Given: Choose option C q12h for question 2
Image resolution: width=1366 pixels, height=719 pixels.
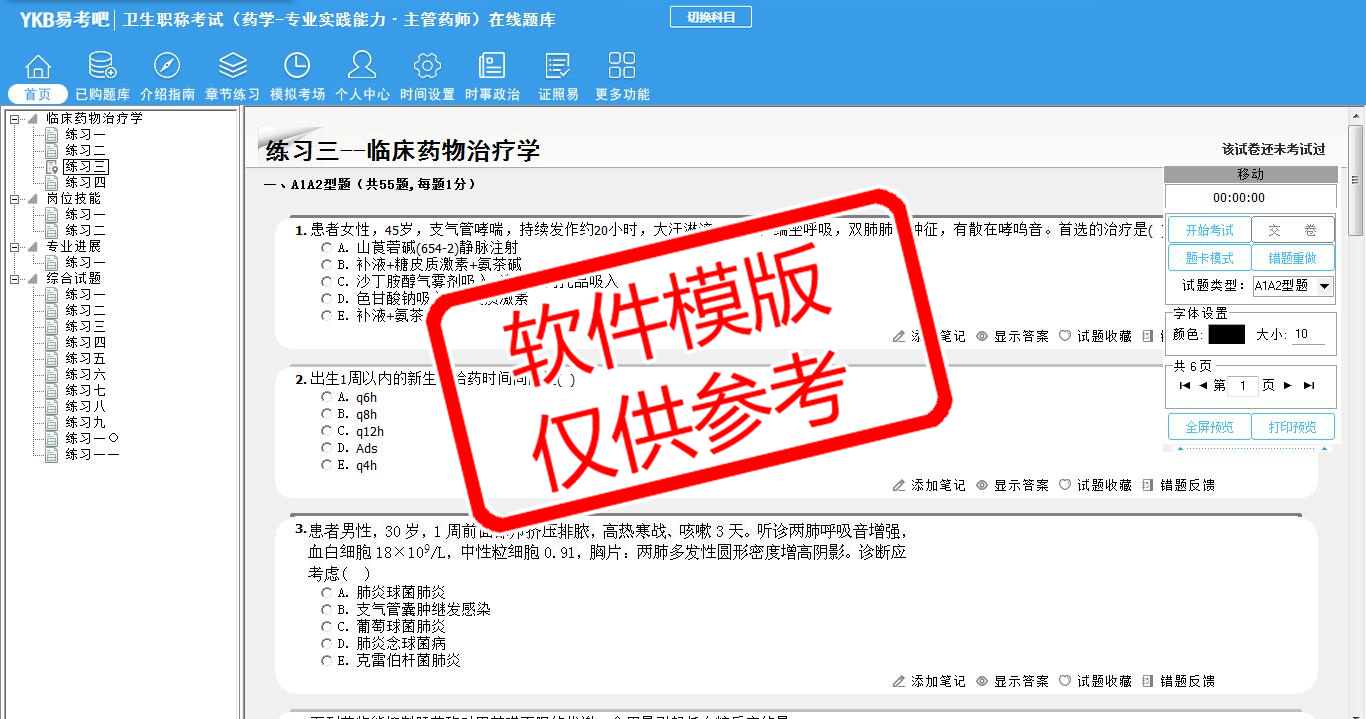Looking at the screenshot, I should tap(326, 431).
